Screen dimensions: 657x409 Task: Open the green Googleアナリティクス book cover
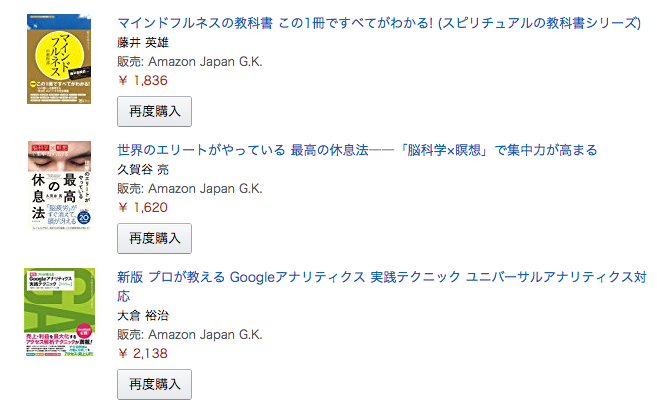pos(59,313)
